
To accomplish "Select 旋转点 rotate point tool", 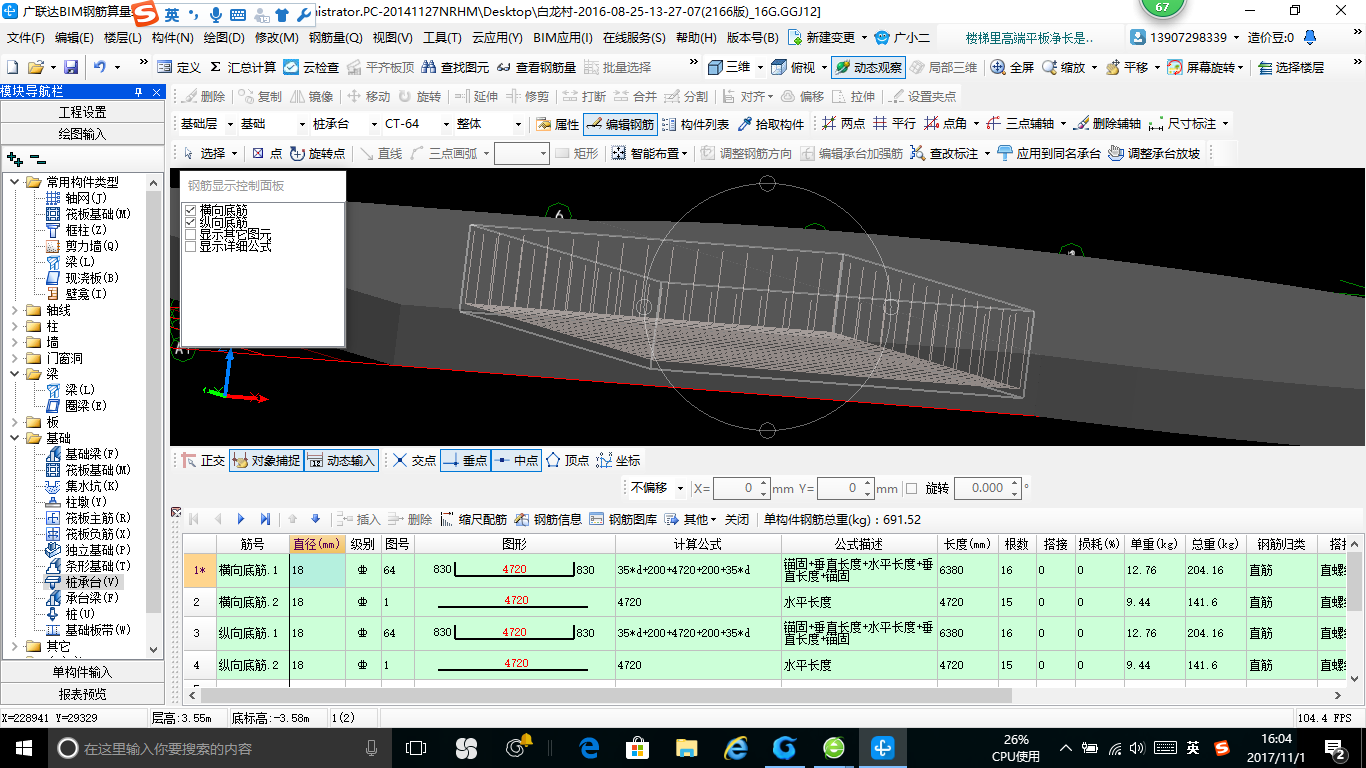I will tap(317, 153).
